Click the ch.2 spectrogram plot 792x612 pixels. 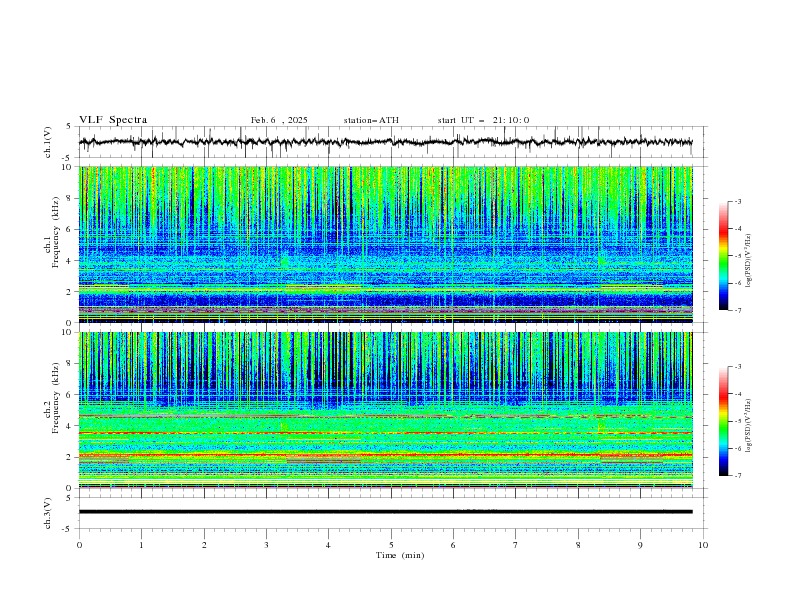coord(386,410)
